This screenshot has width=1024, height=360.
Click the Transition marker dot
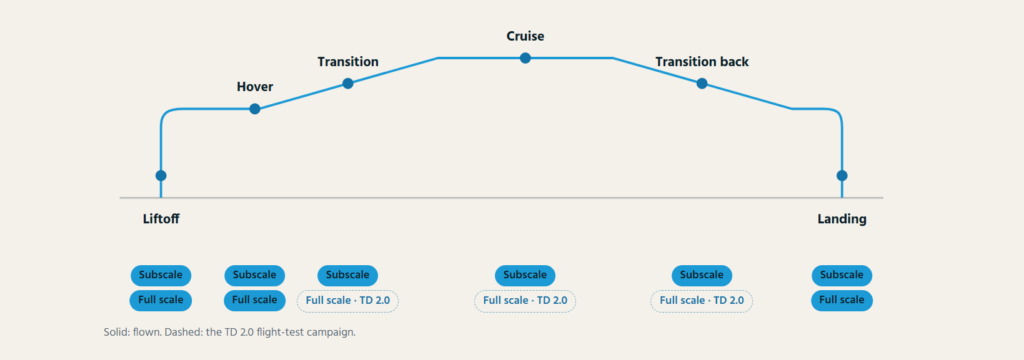tap(348, 83)
